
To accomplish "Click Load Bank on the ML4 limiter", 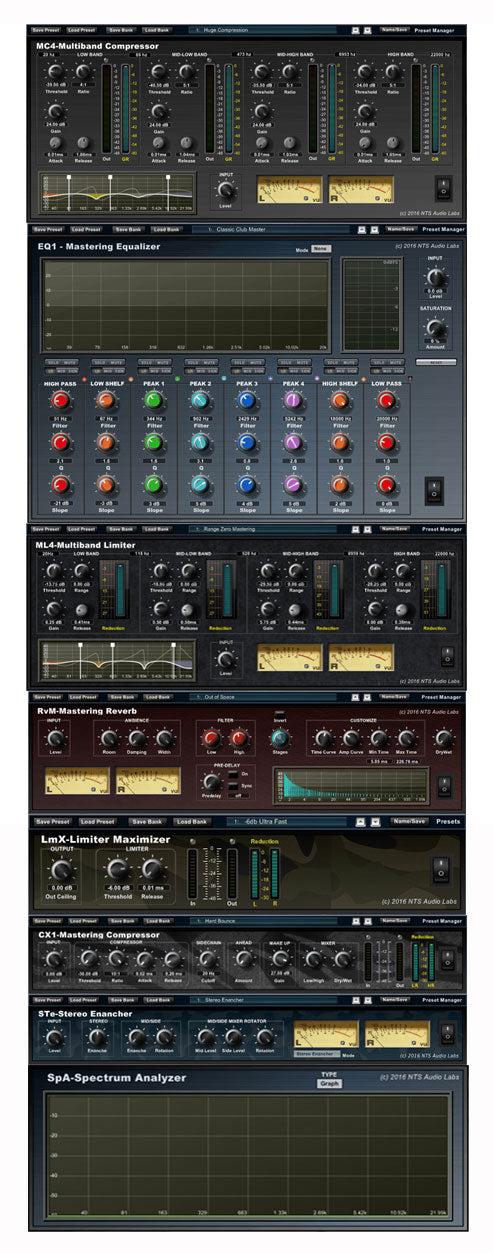I will (x=157, y=528).
